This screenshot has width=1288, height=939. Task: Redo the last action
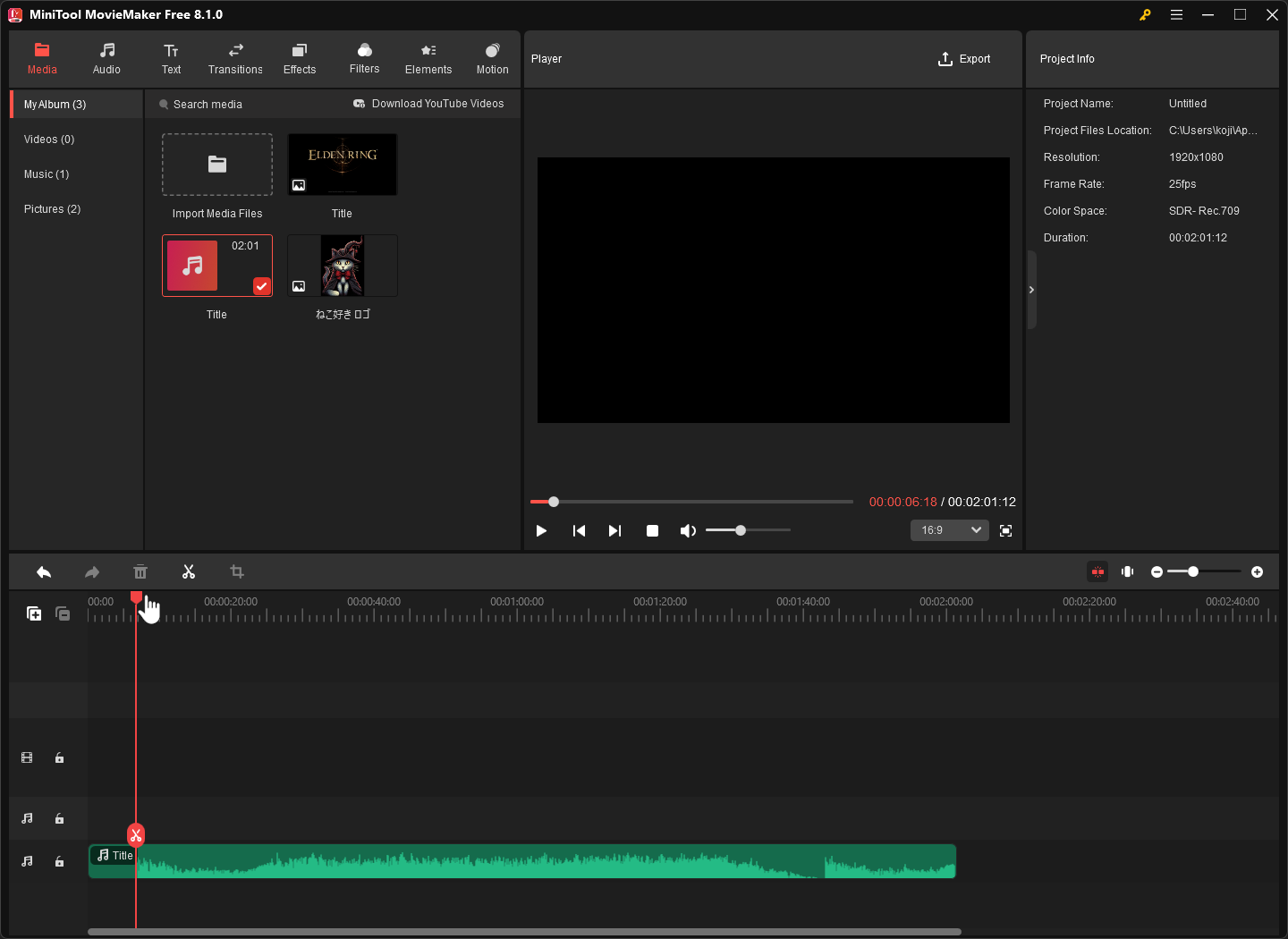click(92, 572)
